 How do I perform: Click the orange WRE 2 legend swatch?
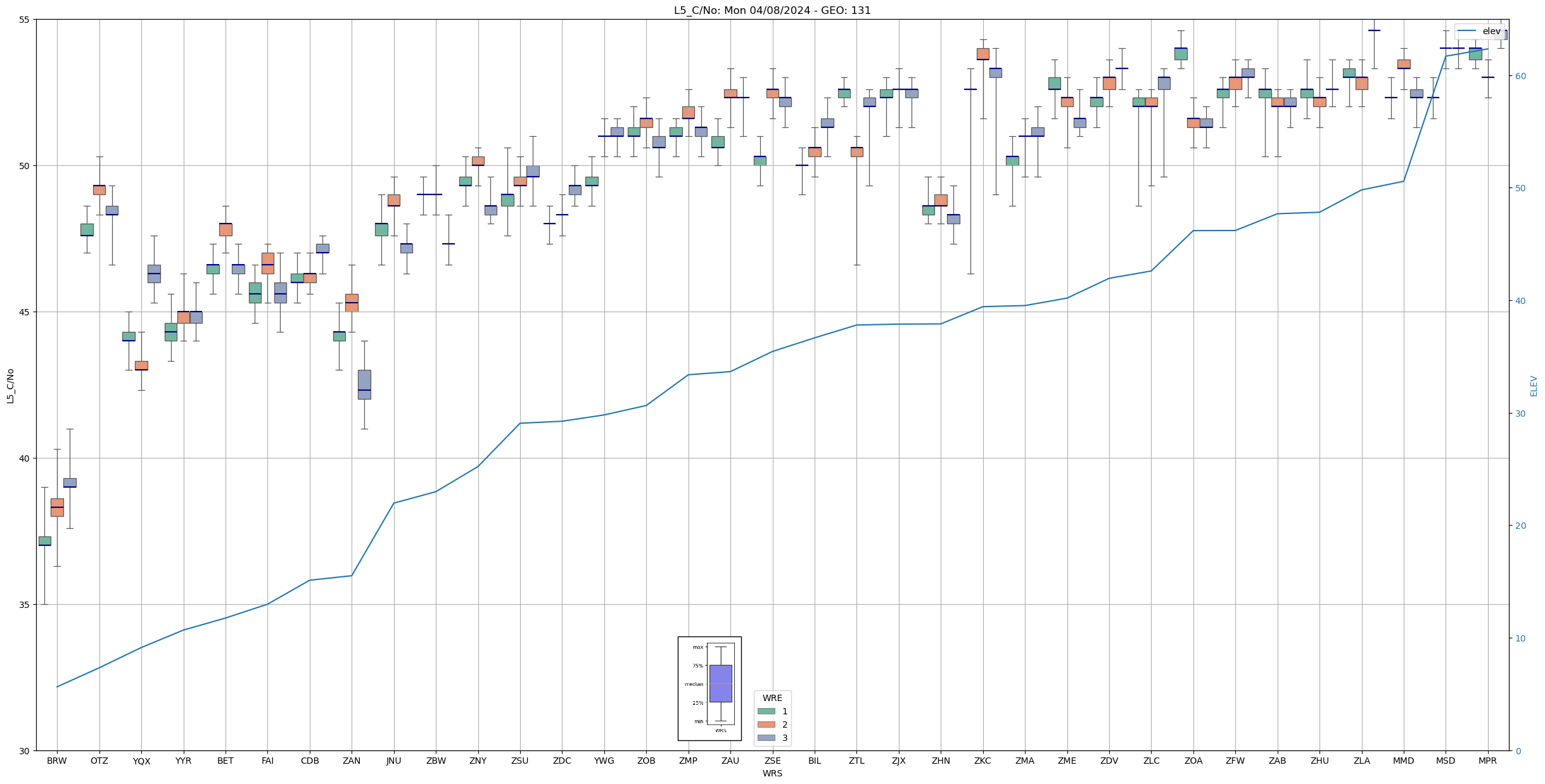pos(766,724)
